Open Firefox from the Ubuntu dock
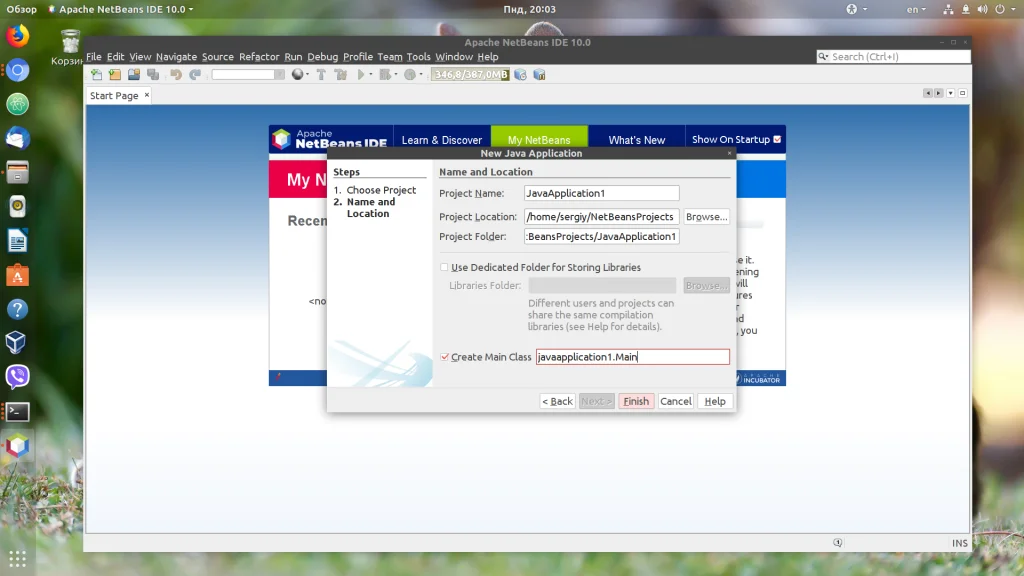 coord(18,35)
